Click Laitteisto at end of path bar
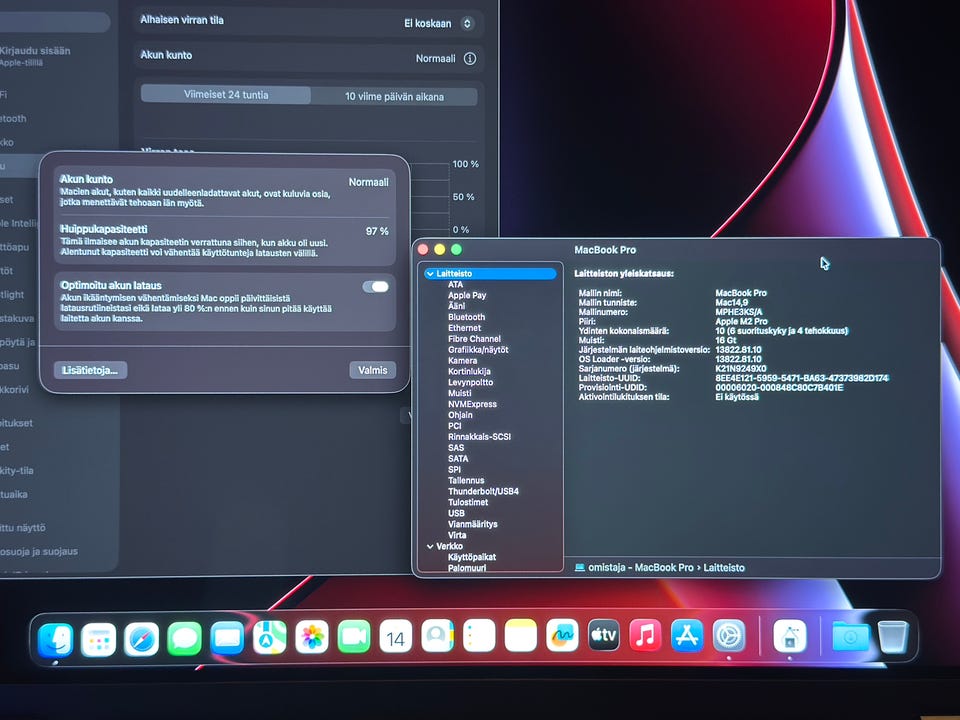960x720 pixels. click(x=724, y=568)
